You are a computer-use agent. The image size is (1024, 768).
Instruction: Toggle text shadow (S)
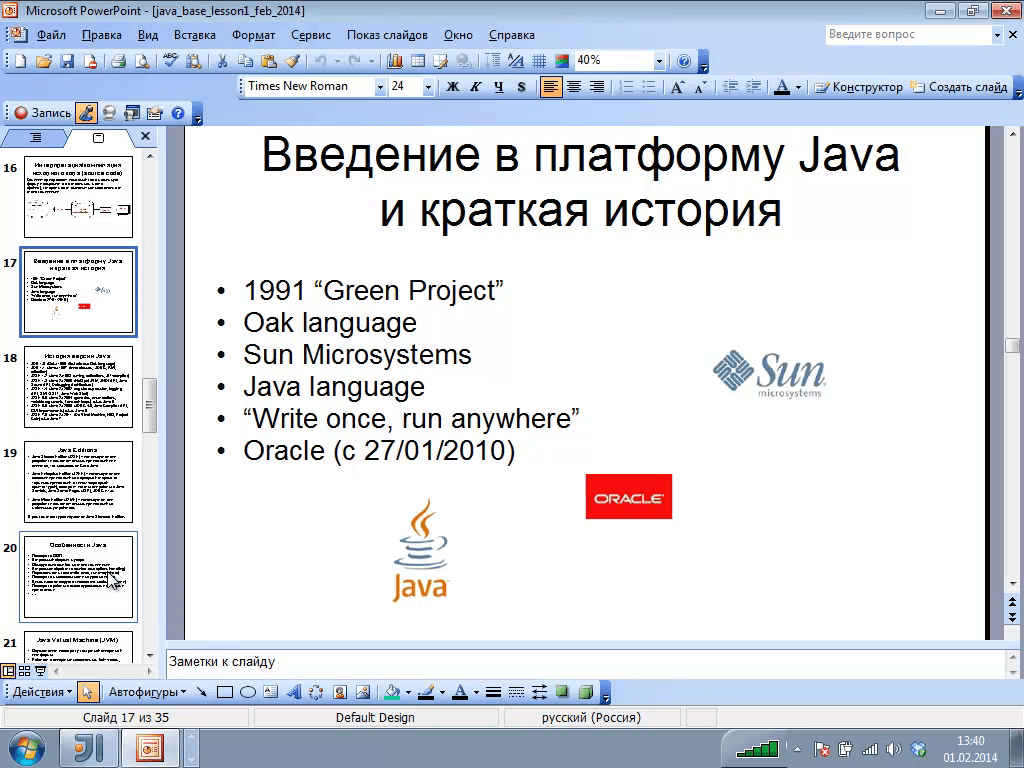point(521,87)
